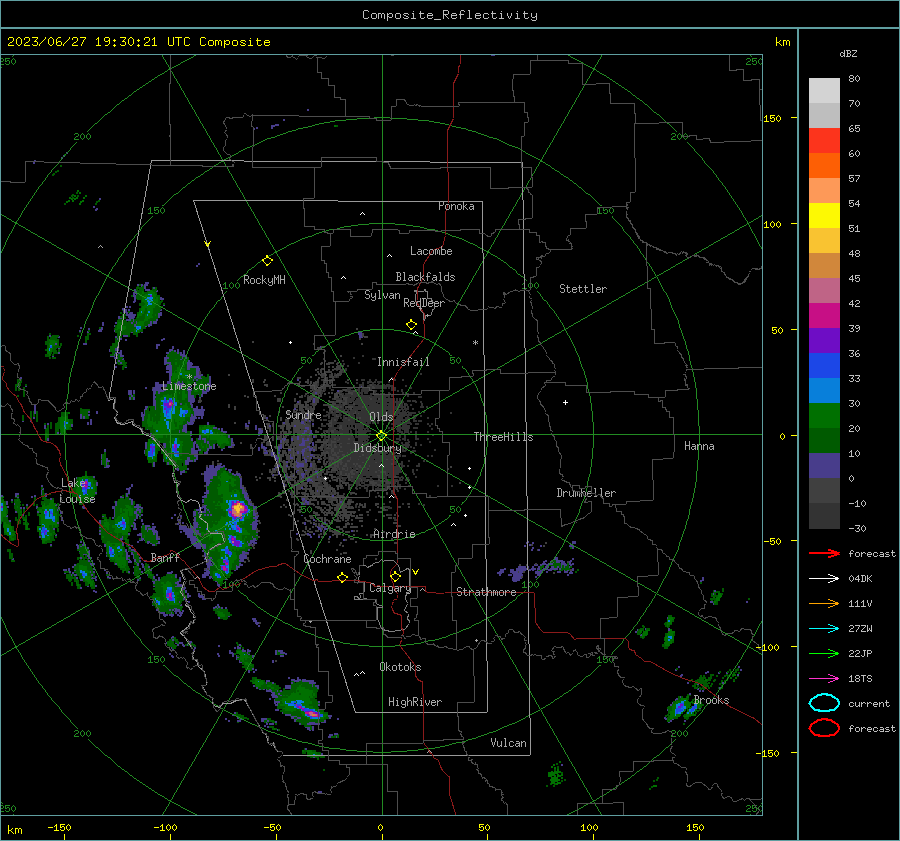Select the green 30–20 dBZ swatch
This screenshot has width=900, height=841.
pos(824,415)
